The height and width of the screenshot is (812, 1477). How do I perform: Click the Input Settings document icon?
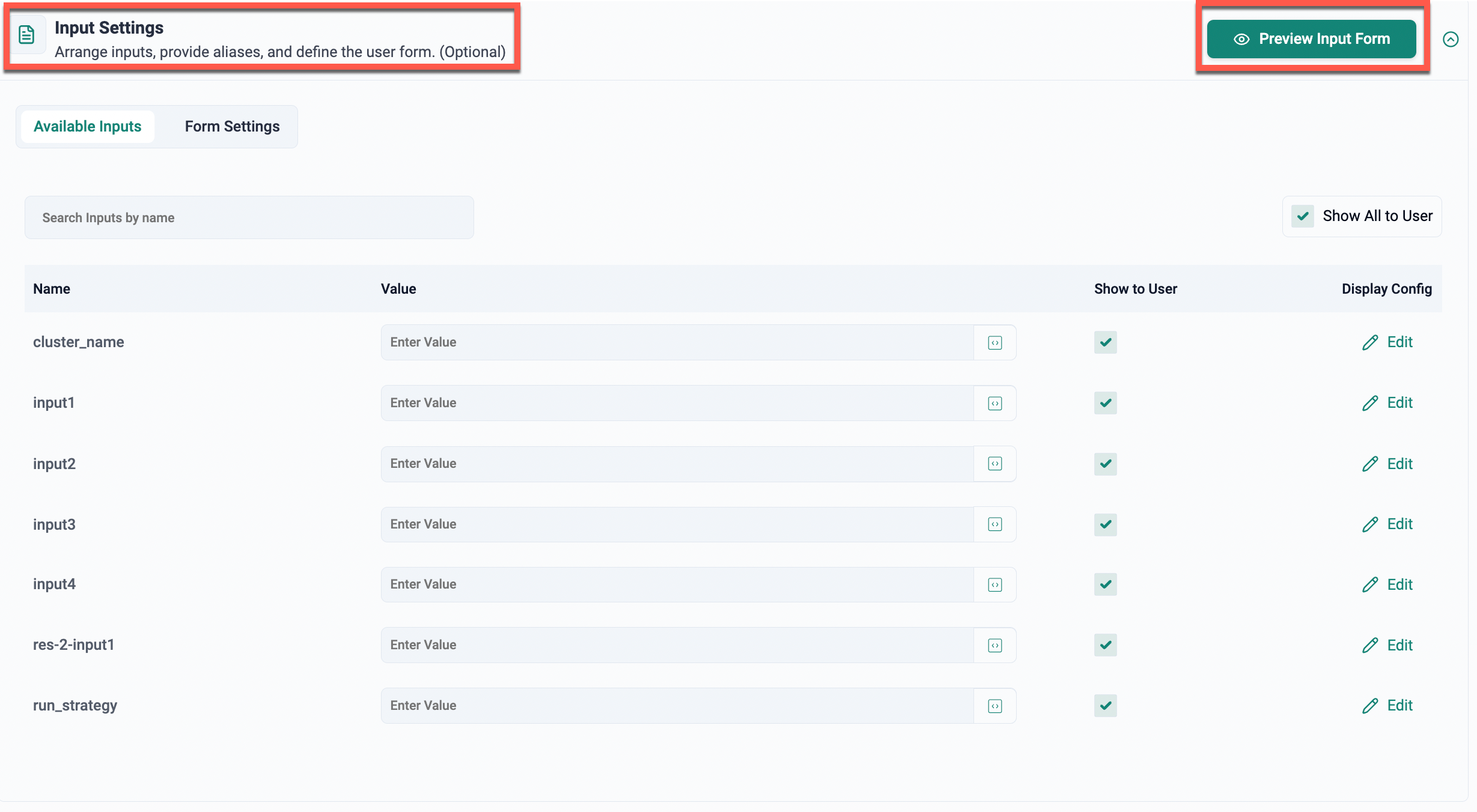pyautogui.click(x=26, y=35)
